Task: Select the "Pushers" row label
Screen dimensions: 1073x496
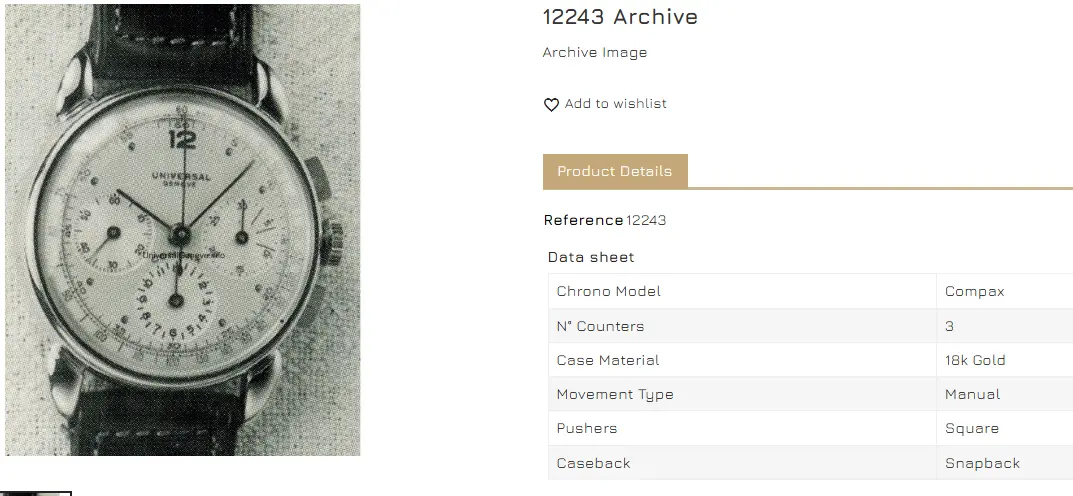Action: tap(586, 428)
